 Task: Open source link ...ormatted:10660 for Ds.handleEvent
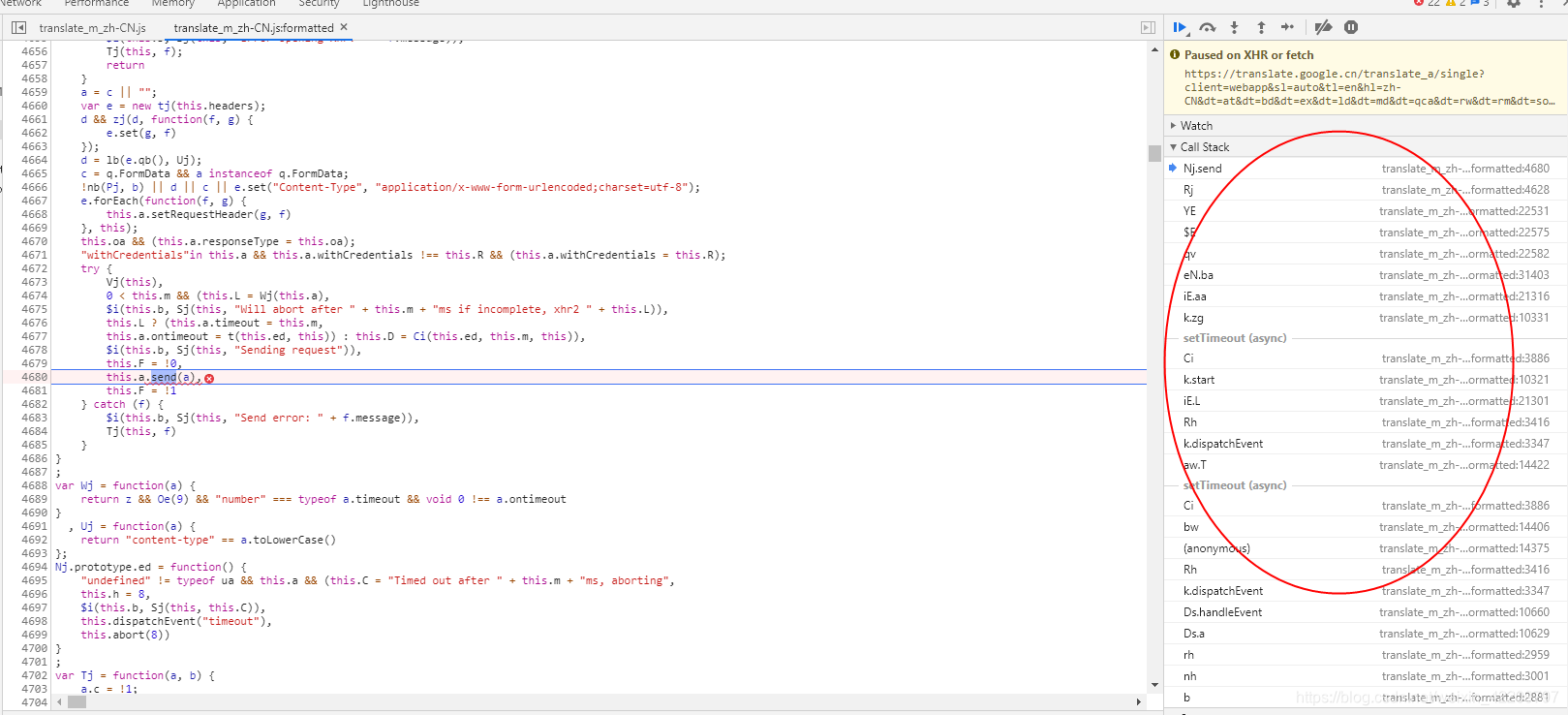point(1464,612)
